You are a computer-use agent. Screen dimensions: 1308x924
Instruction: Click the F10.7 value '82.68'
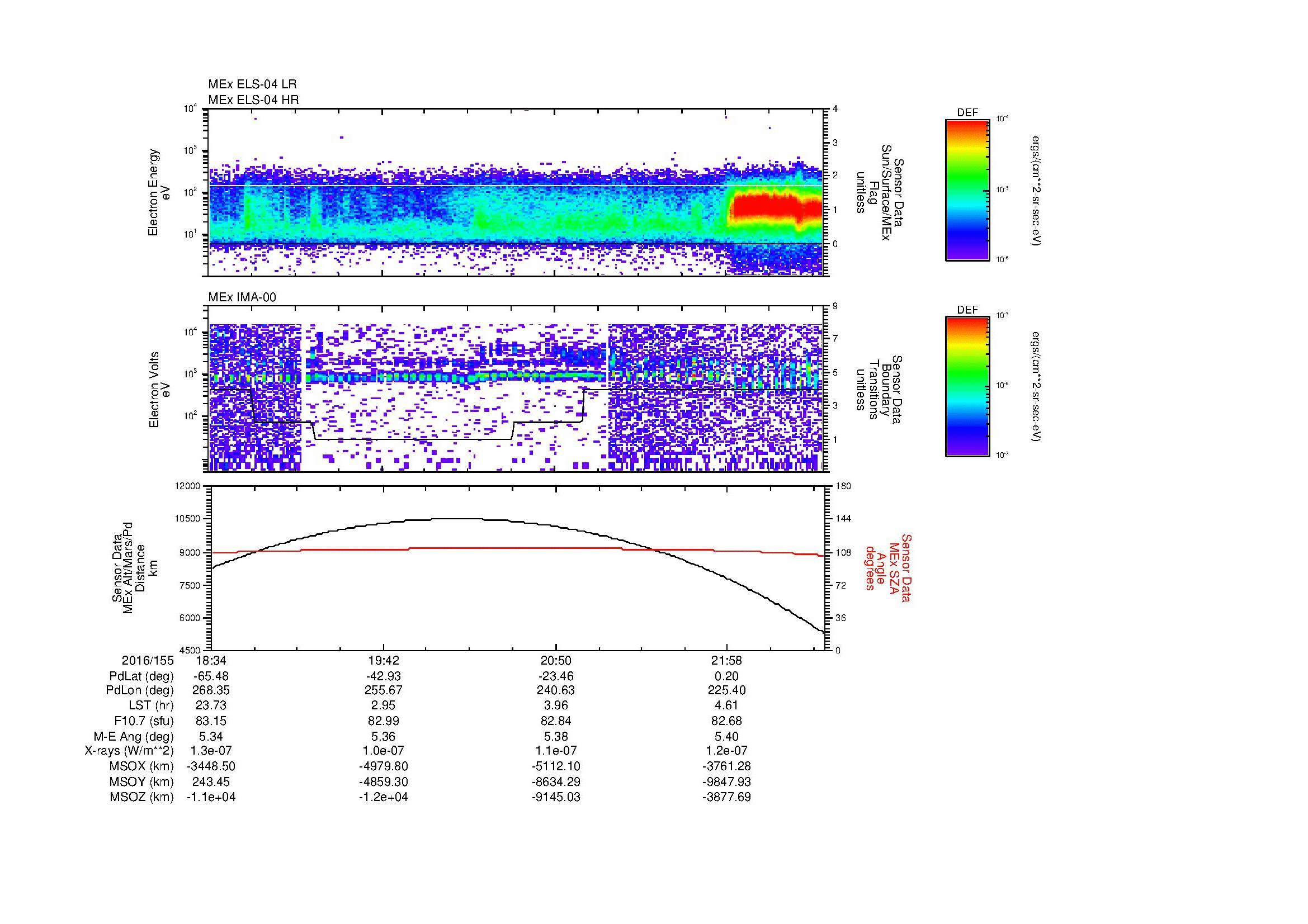(x=726, y=721)
